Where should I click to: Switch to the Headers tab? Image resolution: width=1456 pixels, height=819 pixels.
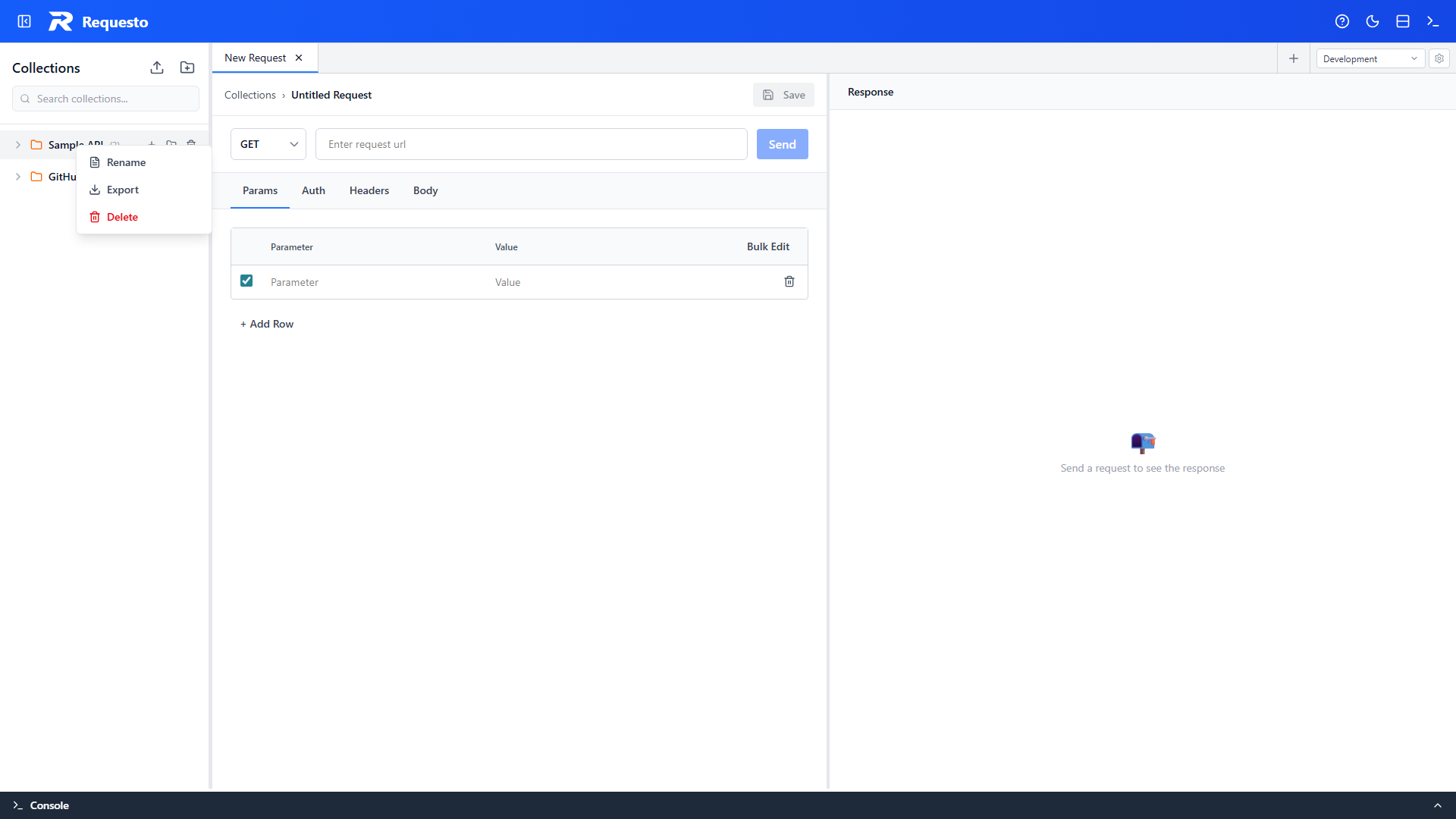[x=369, y=190]
